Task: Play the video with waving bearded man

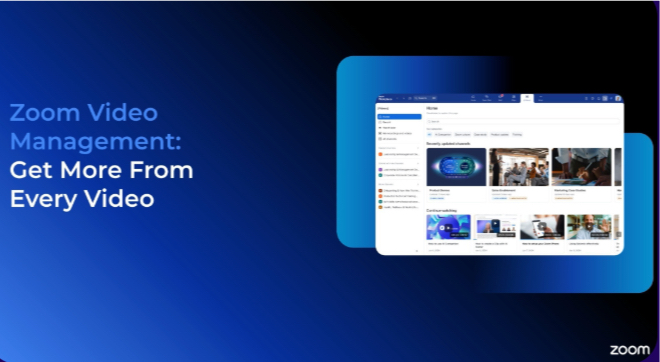Action: point(589,227)
